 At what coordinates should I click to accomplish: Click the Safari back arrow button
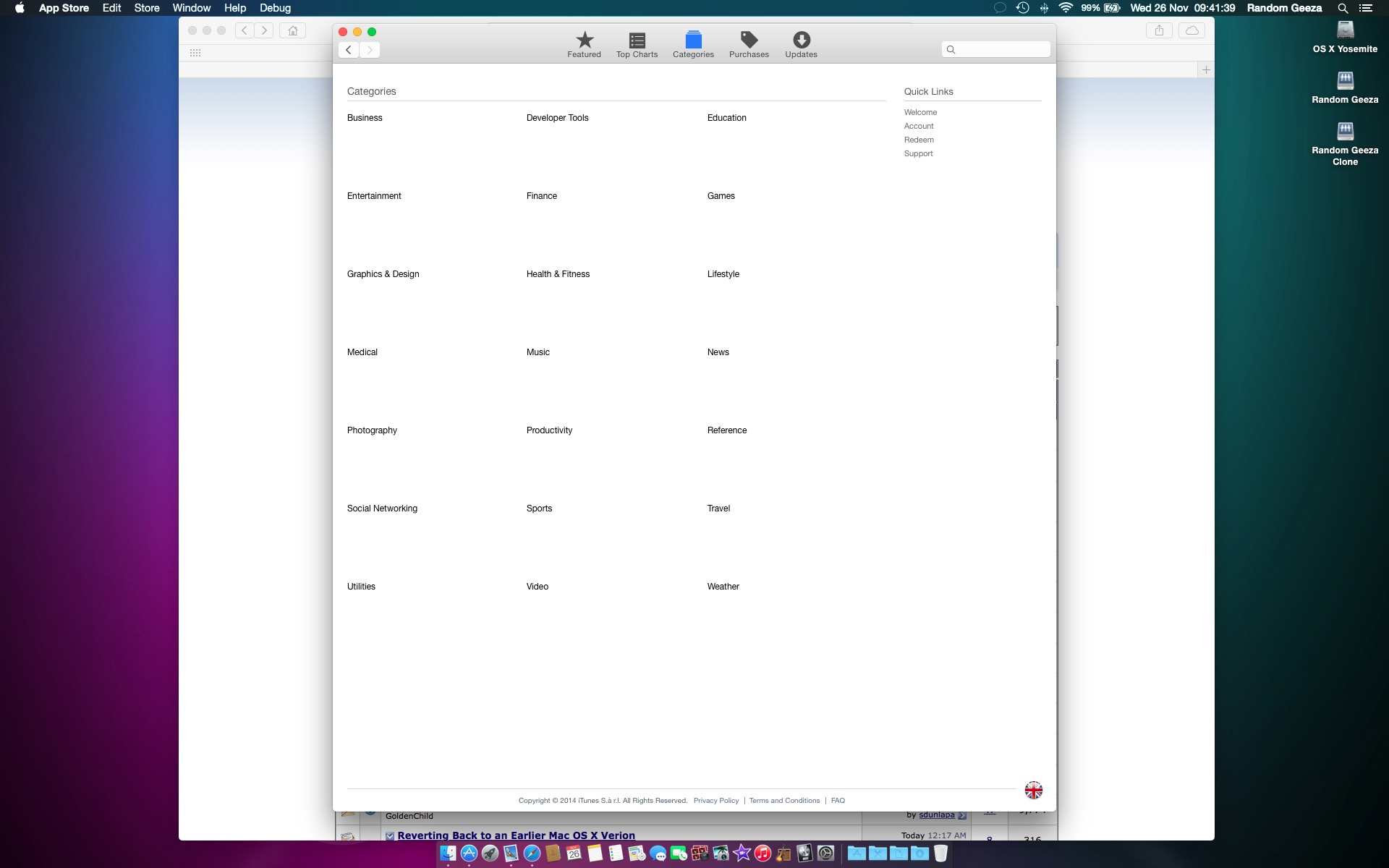(x=245, y=30)
